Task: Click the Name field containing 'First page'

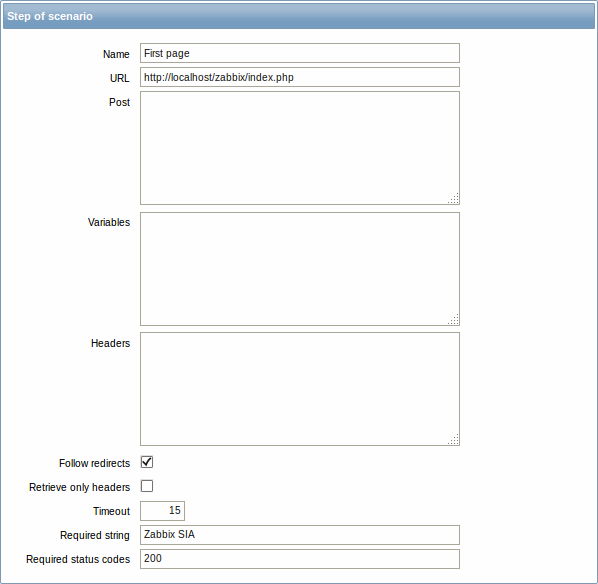Action: [x=300, y=53]
